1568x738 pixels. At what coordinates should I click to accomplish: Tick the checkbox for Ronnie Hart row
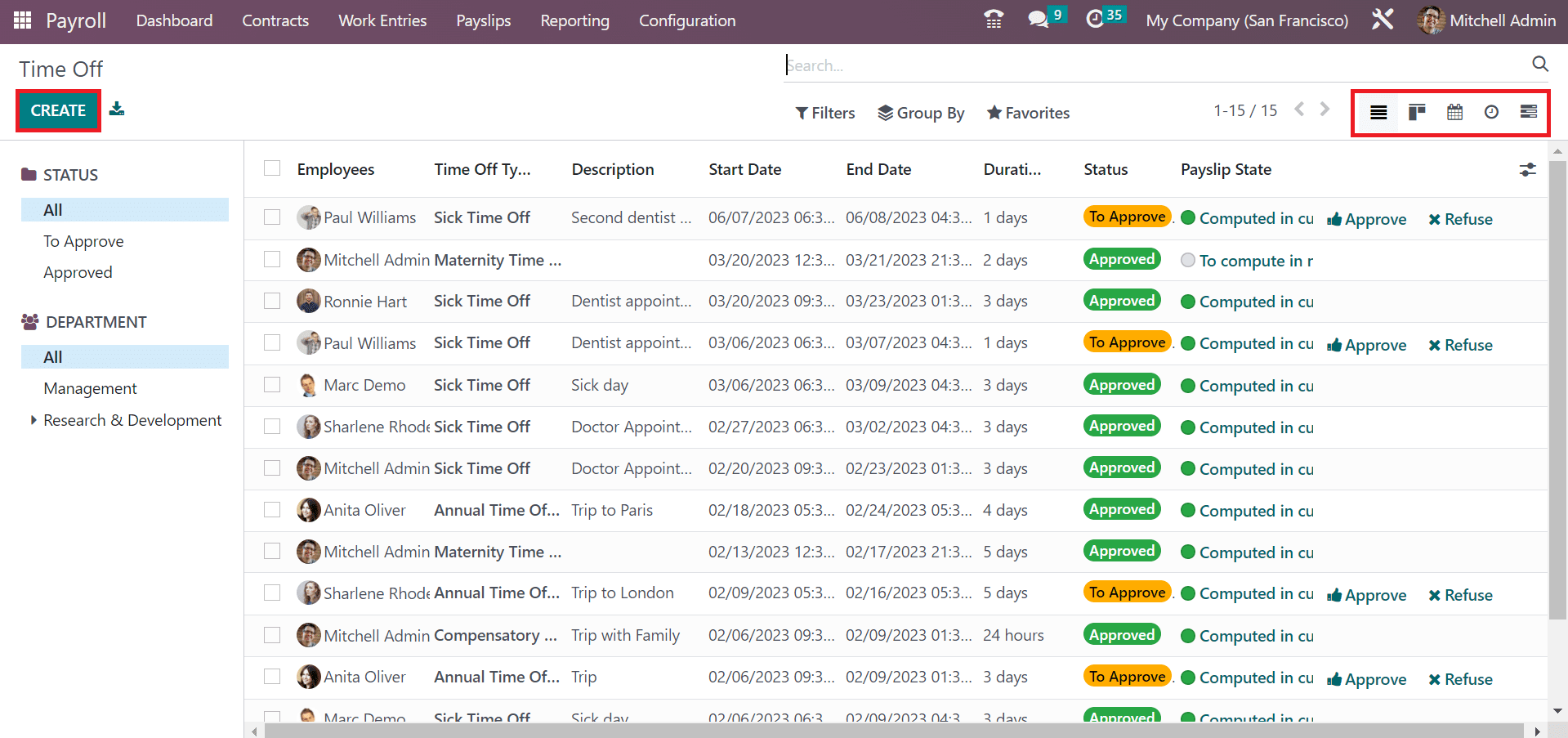(x=272, y=301)
